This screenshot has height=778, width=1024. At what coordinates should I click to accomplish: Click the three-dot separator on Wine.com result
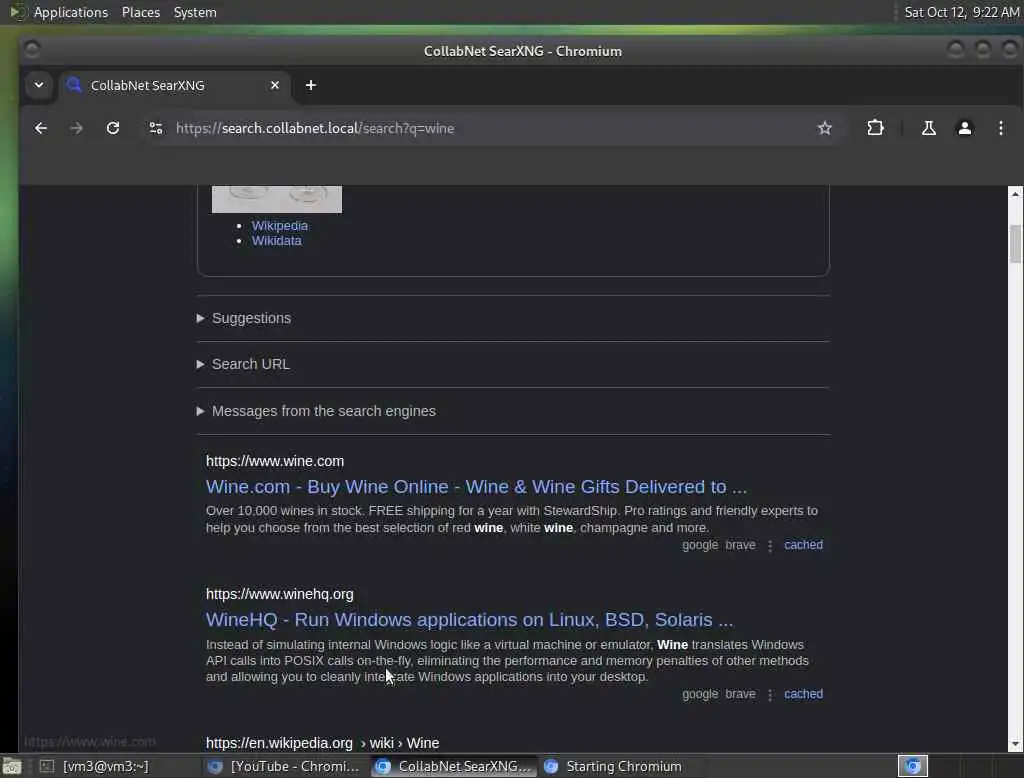(x=770, y=545)
